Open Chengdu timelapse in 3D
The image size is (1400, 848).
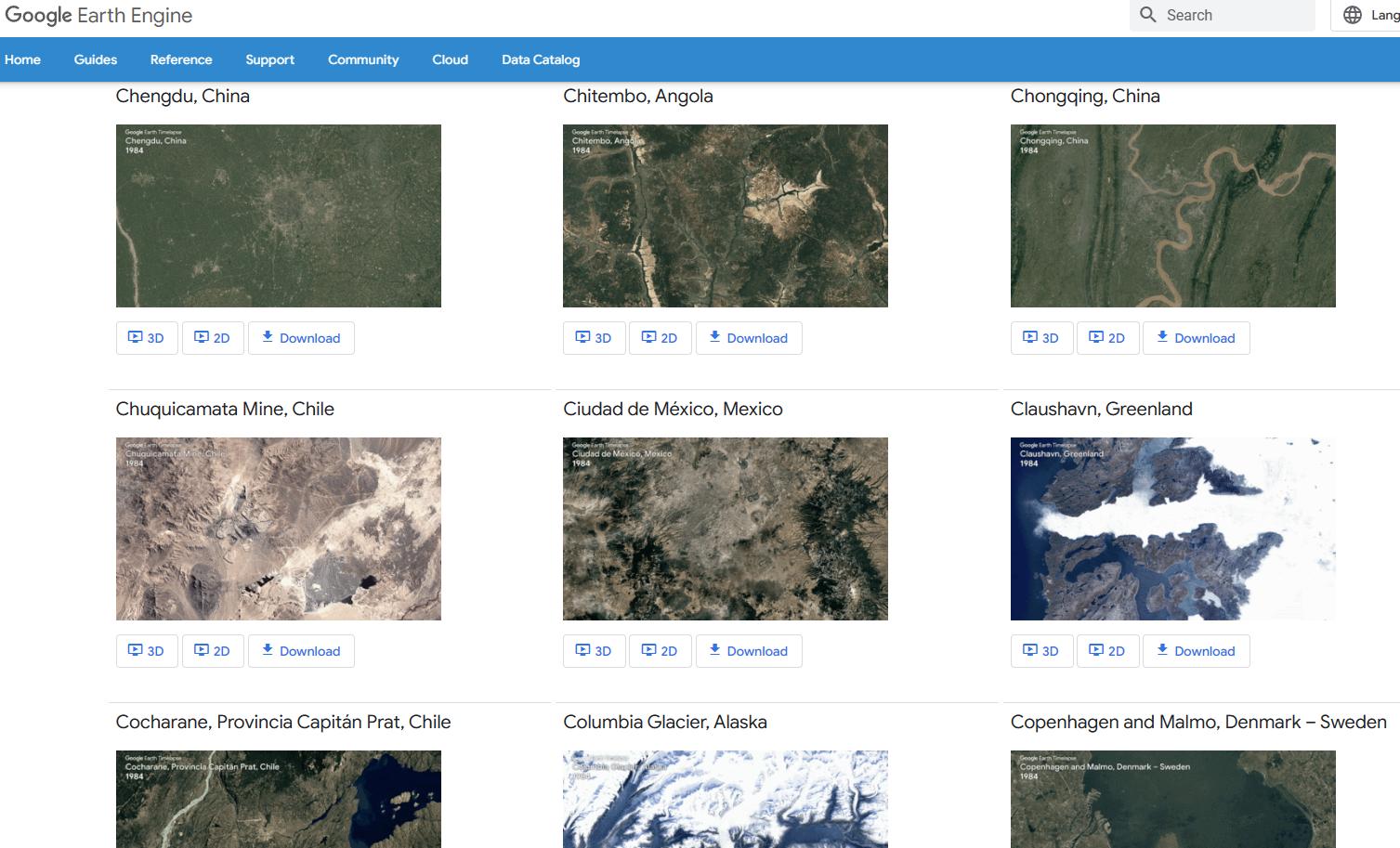click(x=146, y=338)
